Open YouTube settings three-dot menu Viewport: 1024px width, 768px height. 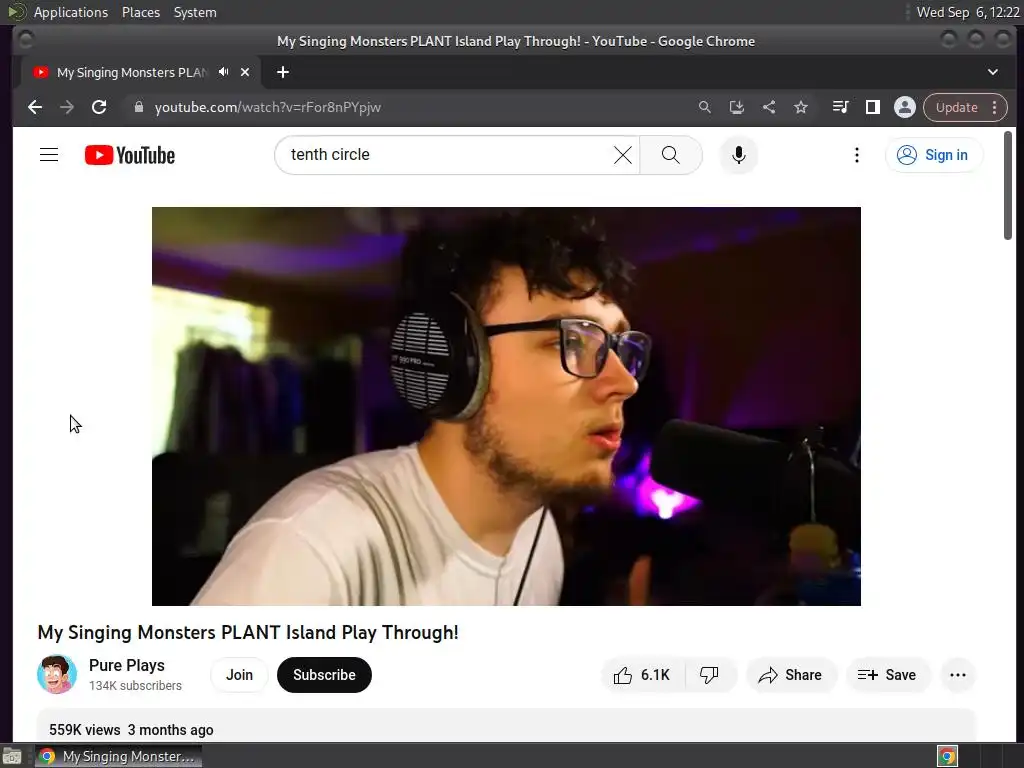tap(857, 155)
